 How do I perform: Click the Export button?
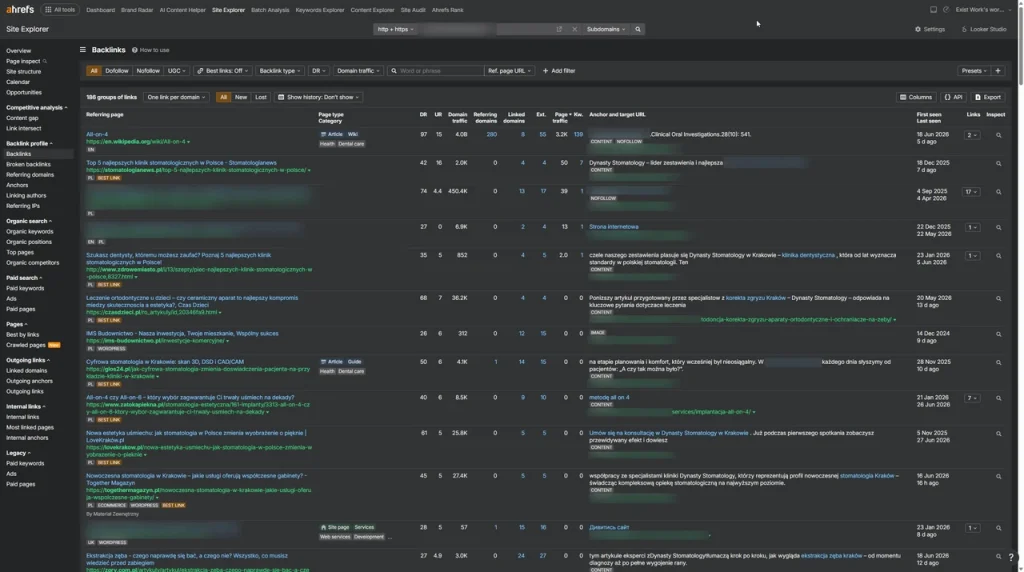click(988, 97)
